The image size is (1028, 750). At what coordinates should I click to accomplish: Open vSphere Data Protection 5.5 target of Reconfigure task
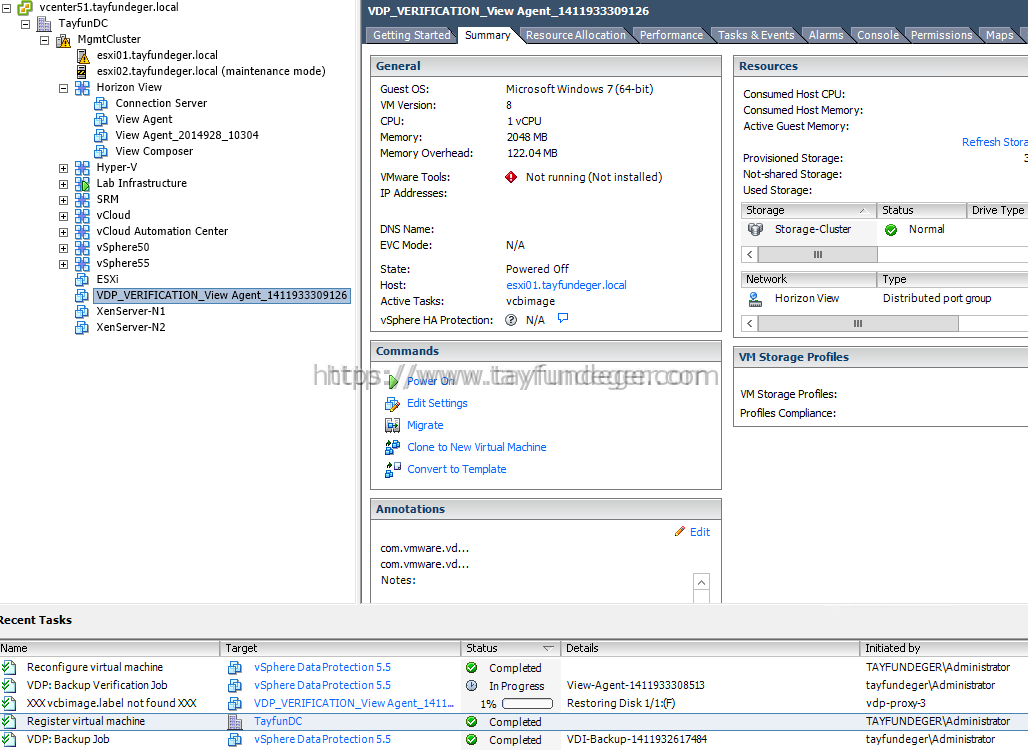coord(322,667)
